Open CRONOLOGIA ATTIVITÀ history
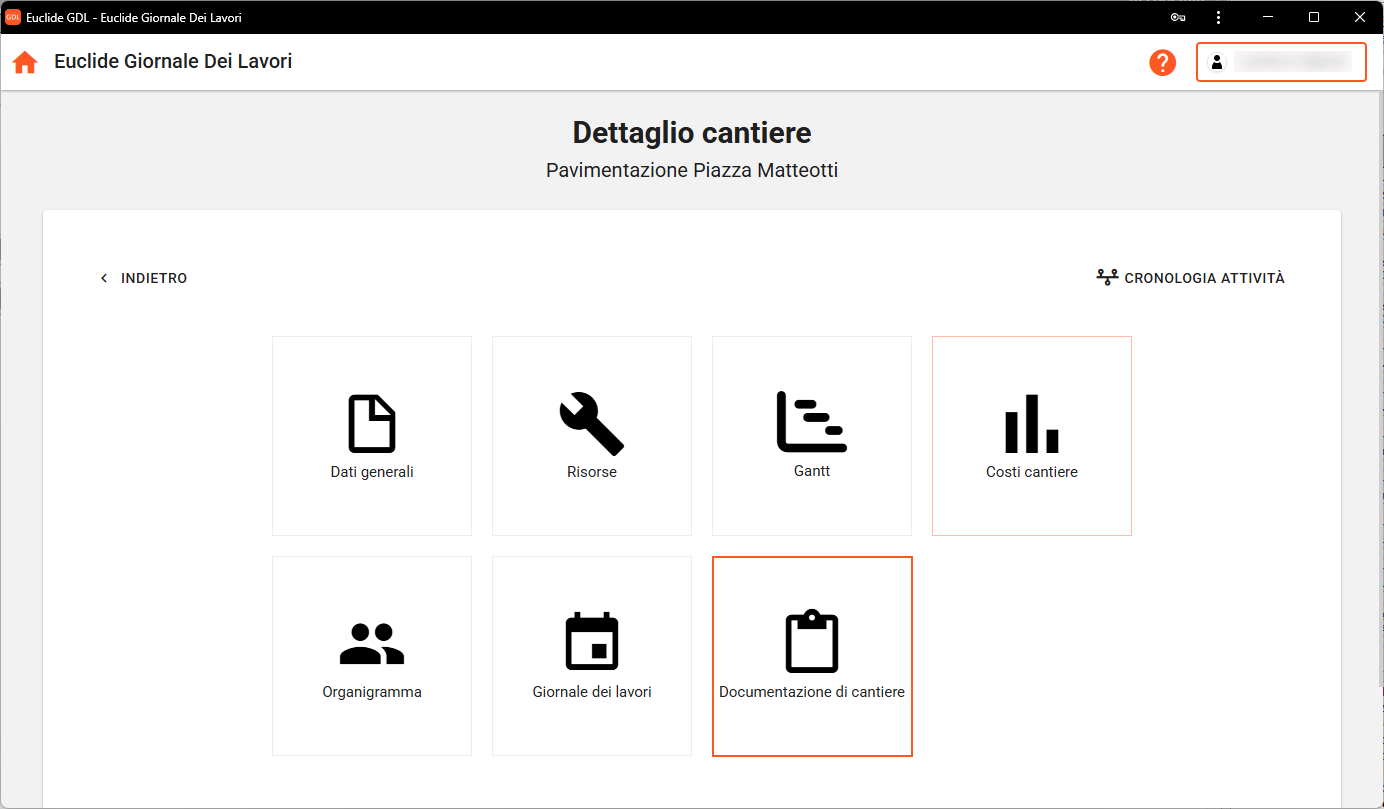Viewport: 1384px width, 809px height. (x=1191, y=278)
